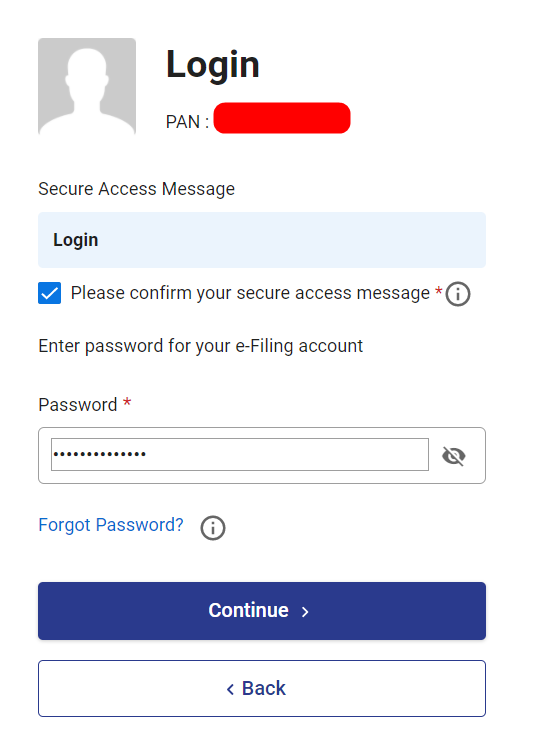The height and width of the screenshot is (732, 534).
Task: Show password using the crossed-eye icon
Action: click(x=454, y=456)
